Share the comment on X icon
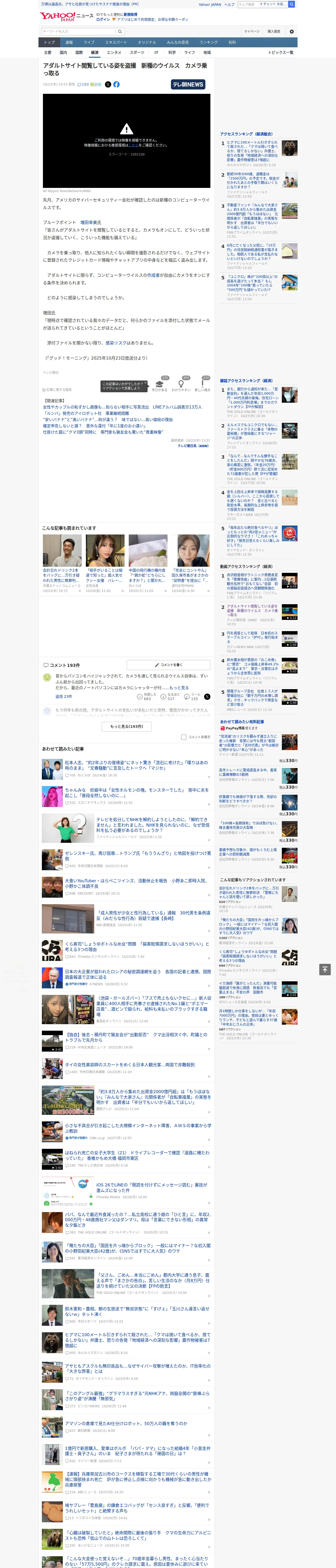This screenshot has height=1568, width=336. point(207,696)
